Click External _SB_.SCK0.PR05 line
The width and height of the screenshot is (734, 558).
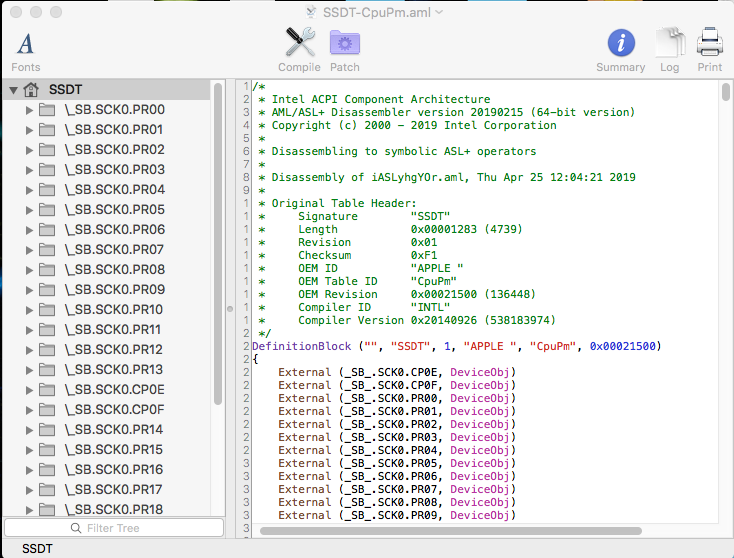pyautogui.click(x=397, y=463)
